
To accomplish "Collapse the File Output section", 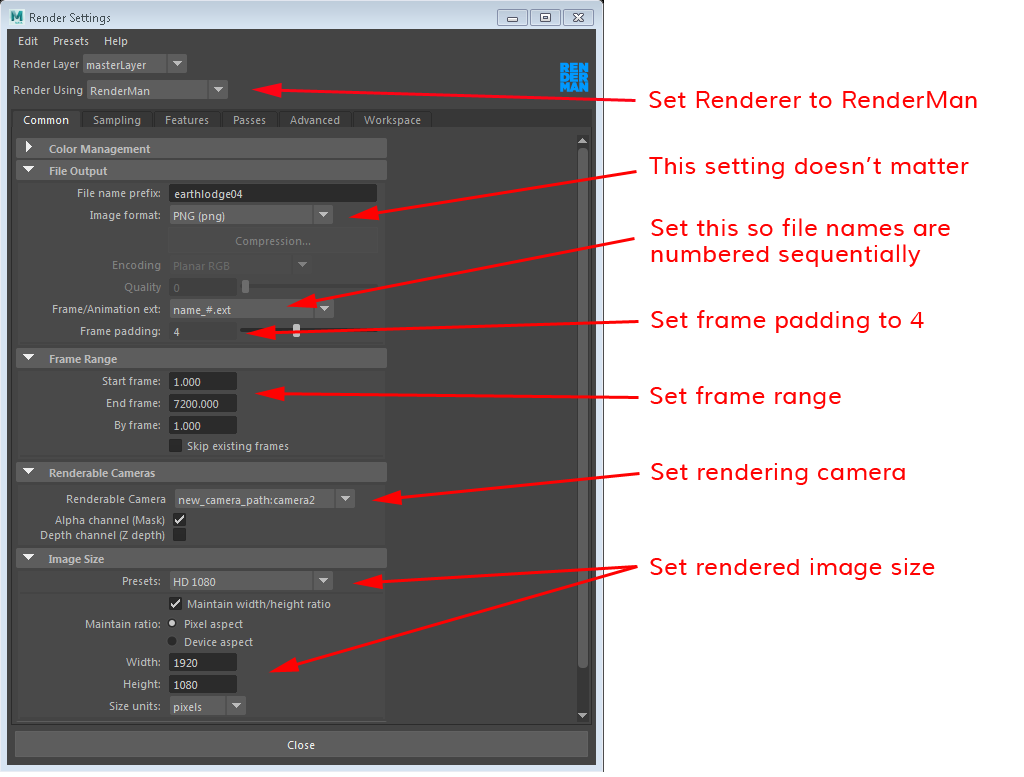I will (29, 171).
